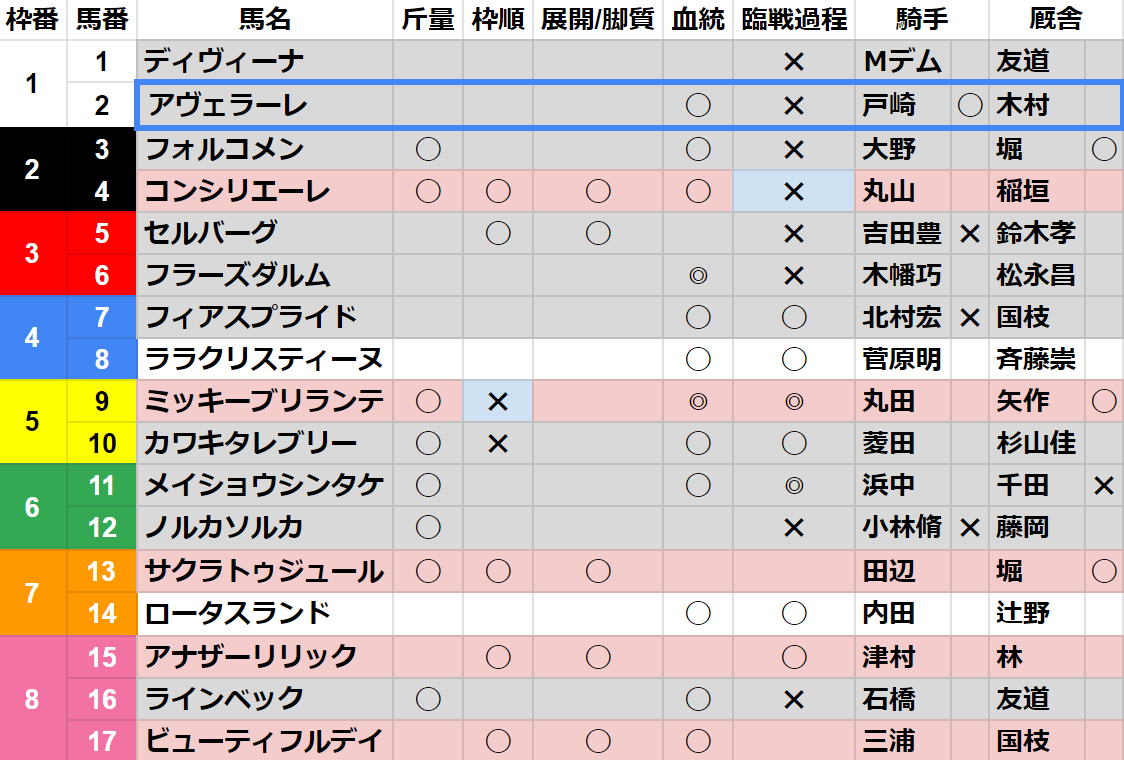Toggle the highlighted × in コンシリエーレ's 臨戦過程 cell

pyautogui.click(x=792, y=190)
